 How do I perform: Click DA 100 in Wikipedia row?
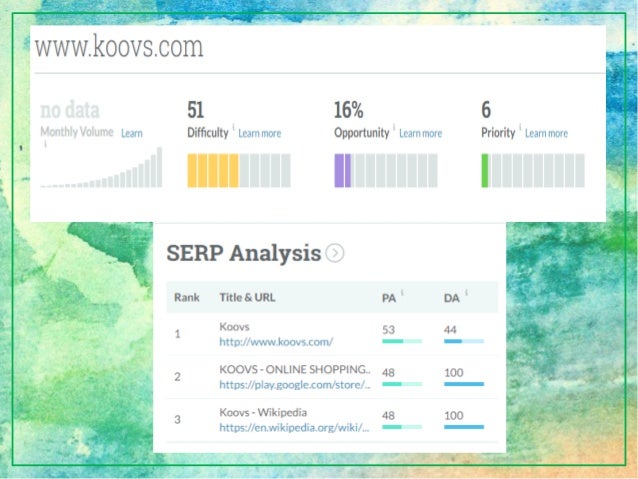point(454,416)
